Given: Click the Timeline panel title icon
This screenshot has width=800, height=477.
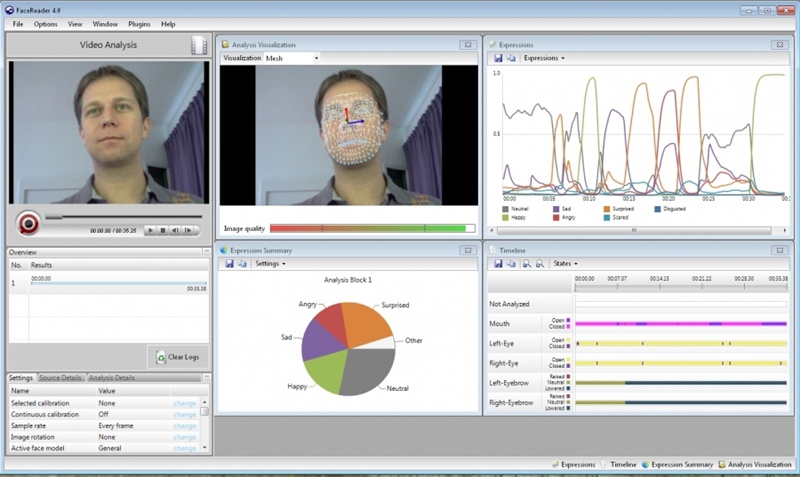Looking at the screenshot, I should coord(492,250).
